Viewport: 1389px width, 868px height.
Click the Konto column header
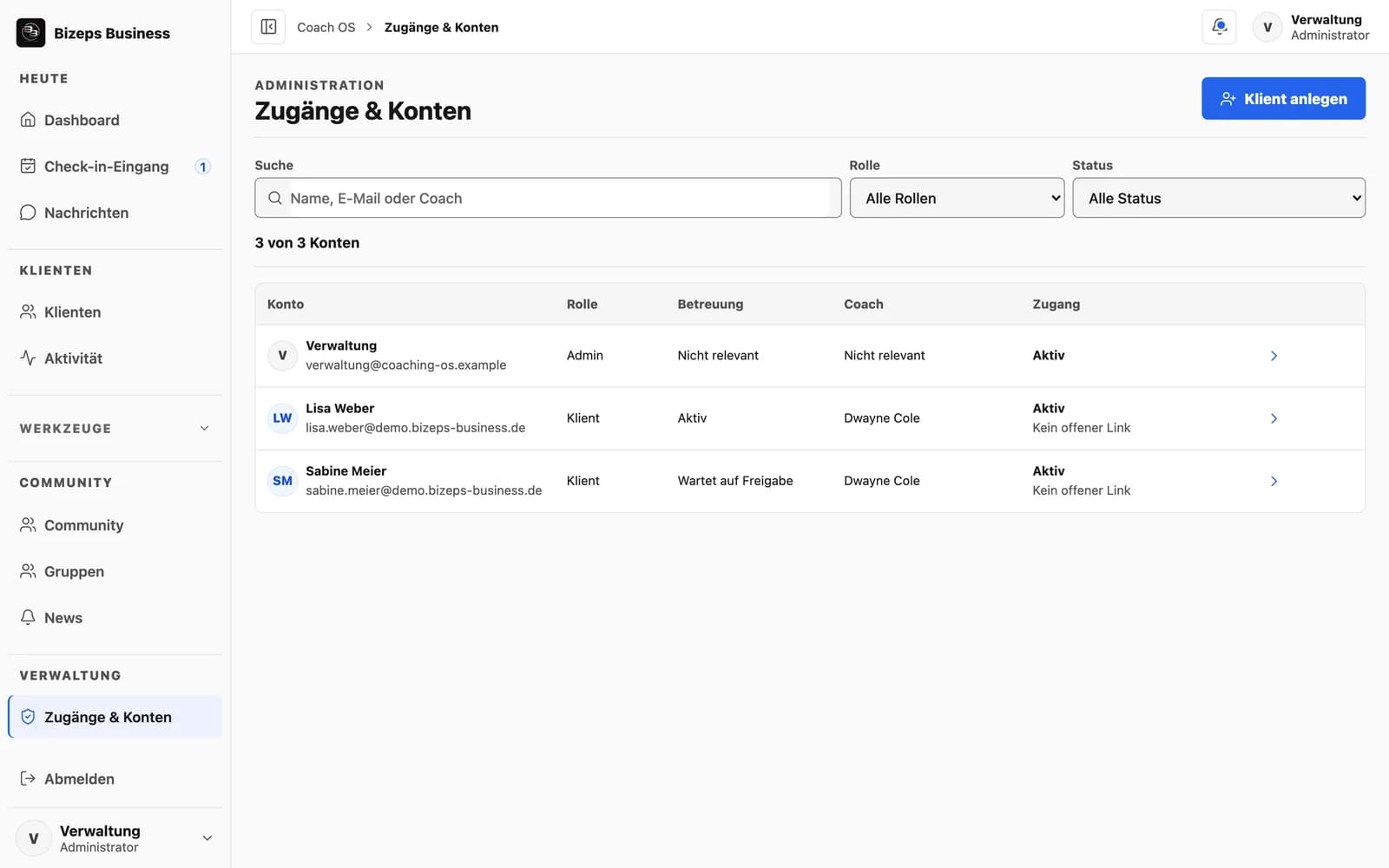(286, 304)
